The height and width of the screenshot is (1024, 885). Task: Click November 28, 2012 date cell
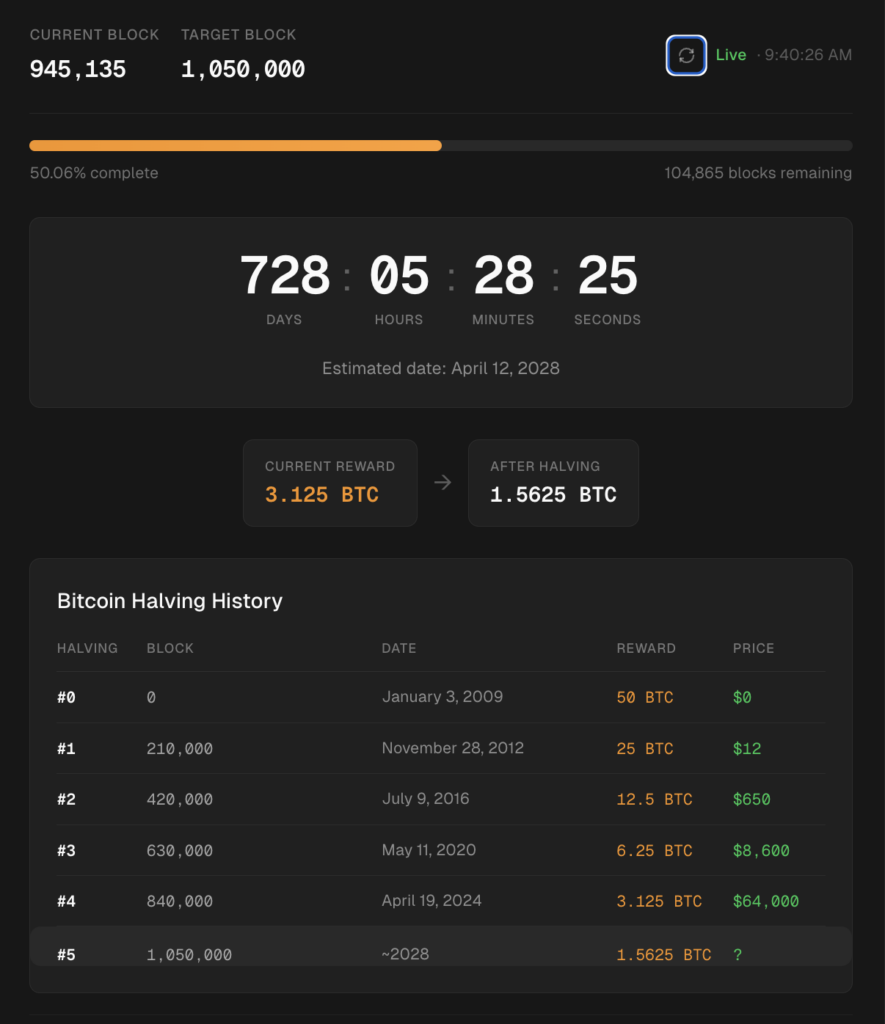453,748
